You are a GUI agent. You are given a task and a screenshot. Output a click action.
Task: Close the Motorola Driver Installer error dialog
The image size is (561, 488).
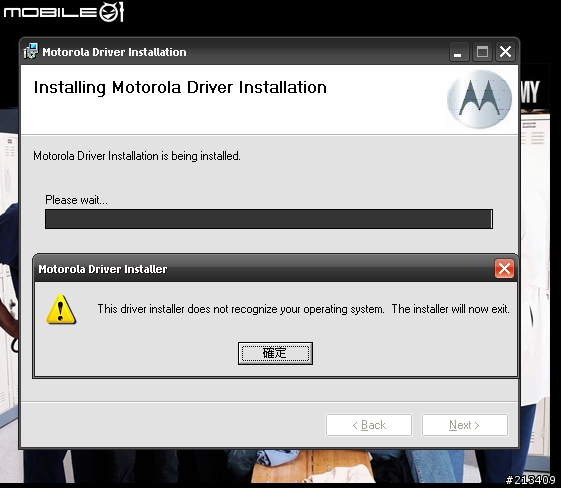click(x=504, y=268)
